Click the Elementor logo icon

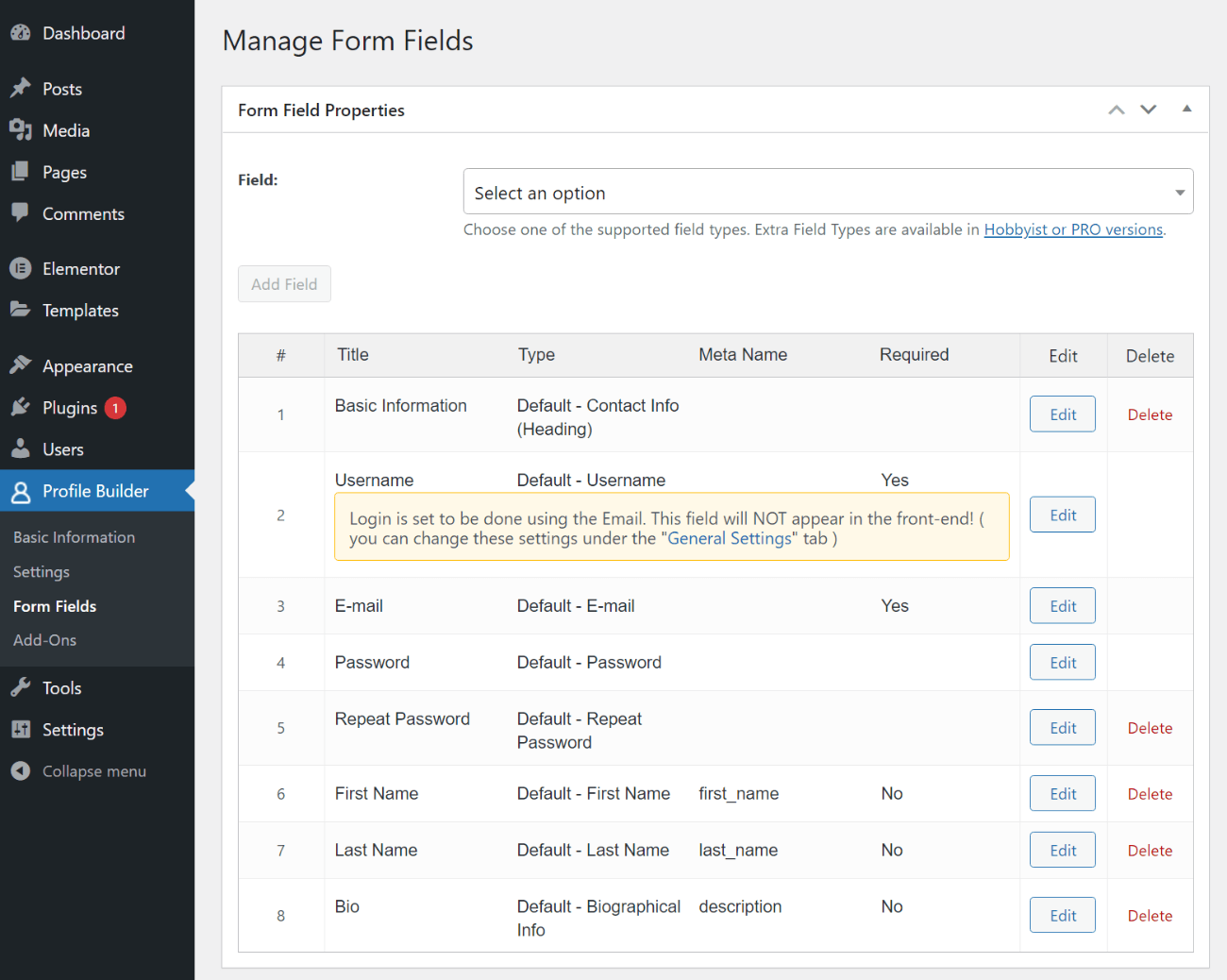(21, 269)
